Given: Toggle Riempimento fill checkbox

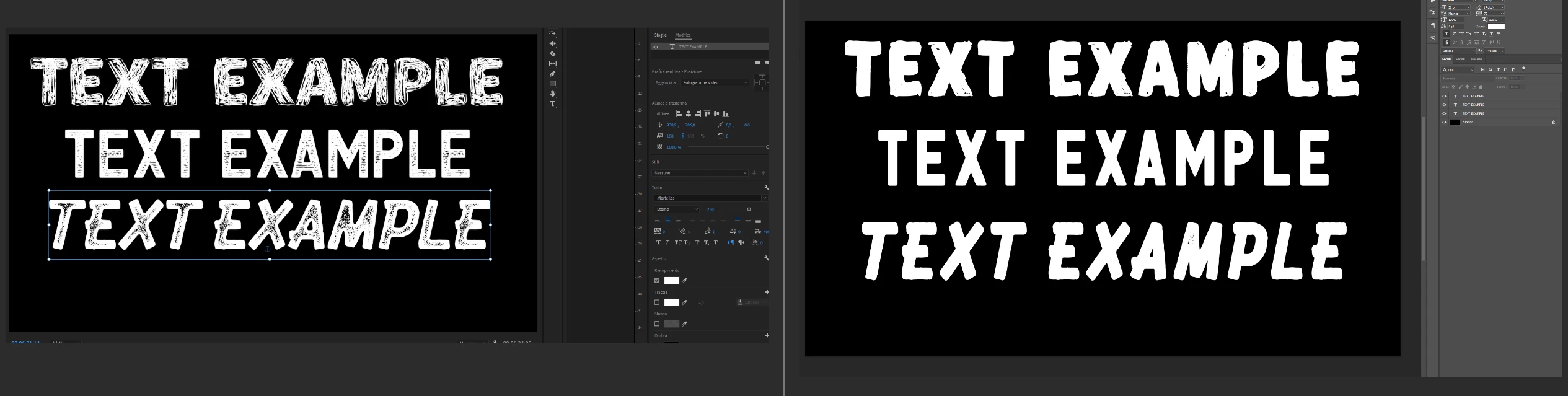Looking at the screenshot, I should pyautogui.click(x=657, y=281).
